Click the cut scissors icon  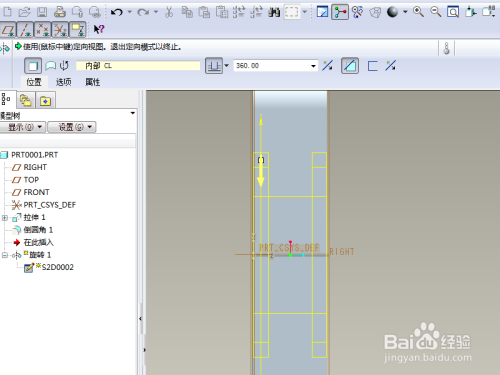tap(169, 12)
